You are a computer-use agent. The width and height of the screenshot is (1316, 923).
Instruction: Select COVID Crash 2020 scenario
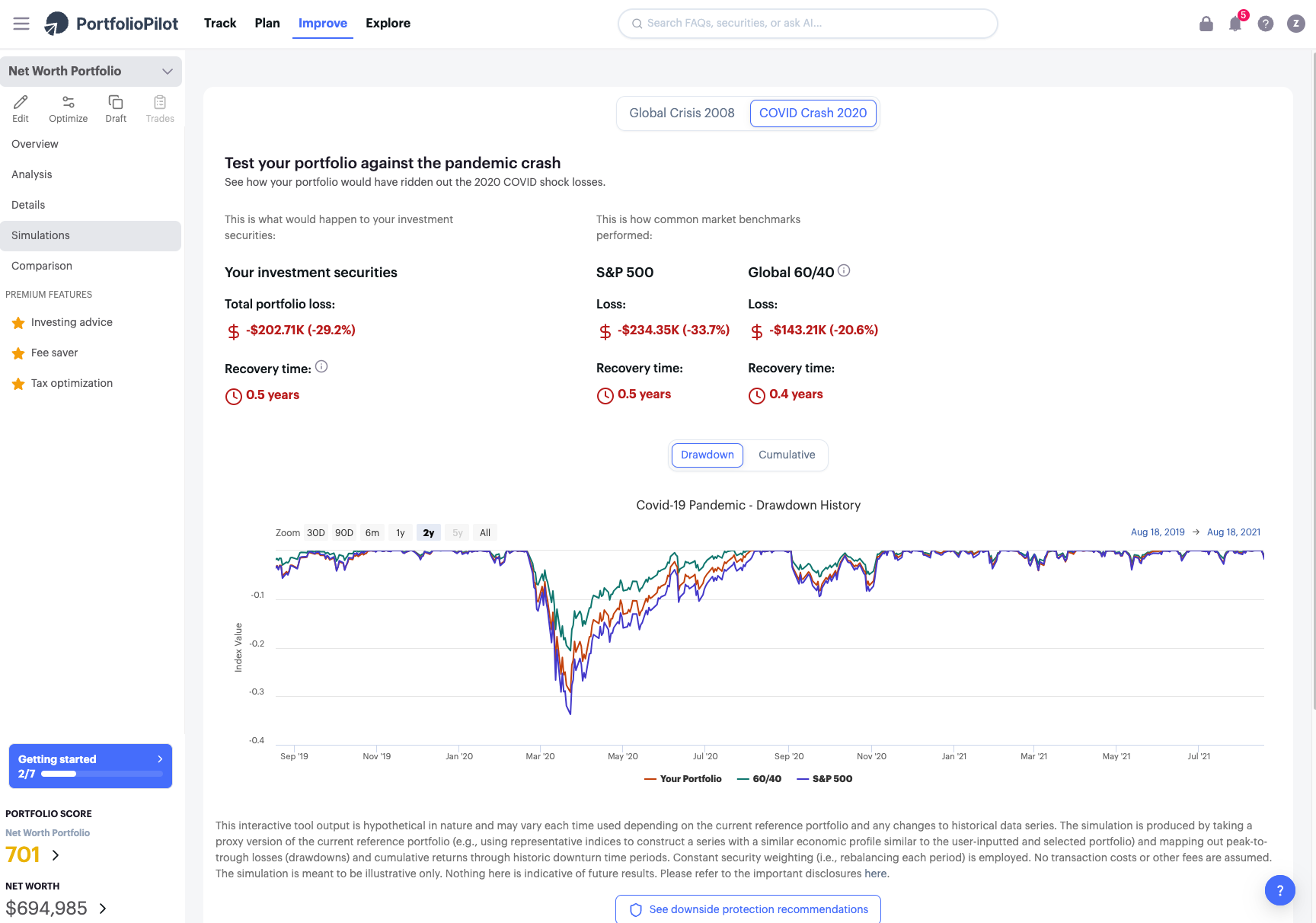click(813, 113)
